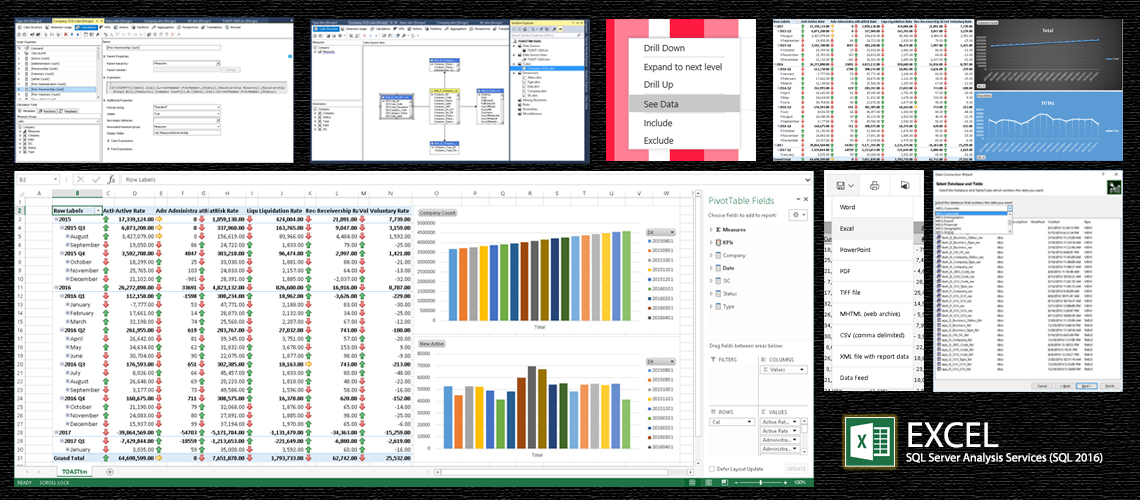Open the Row Labels filter dropdown

[98, 210]
